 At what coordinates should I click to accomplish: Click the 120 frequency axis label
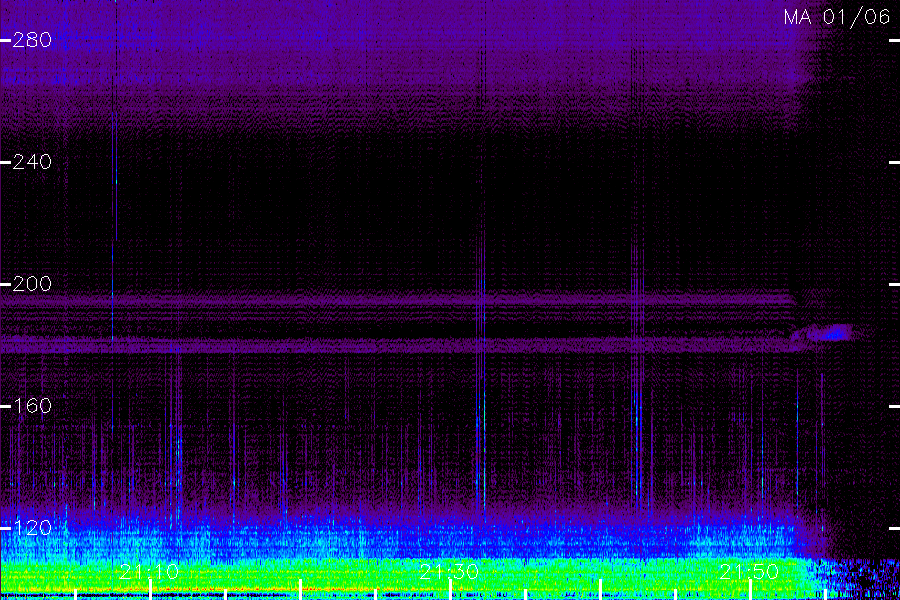point(32,528)
